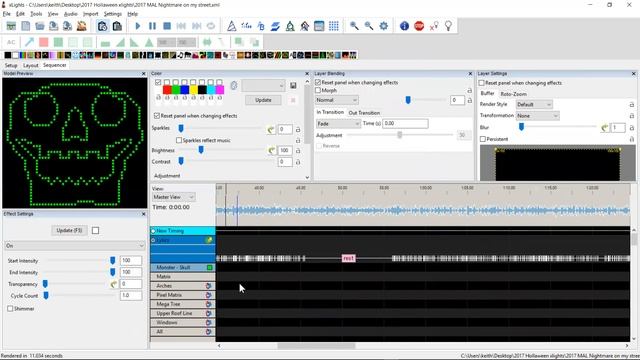Open the Transformation None dropdown

tap(537, 116)
